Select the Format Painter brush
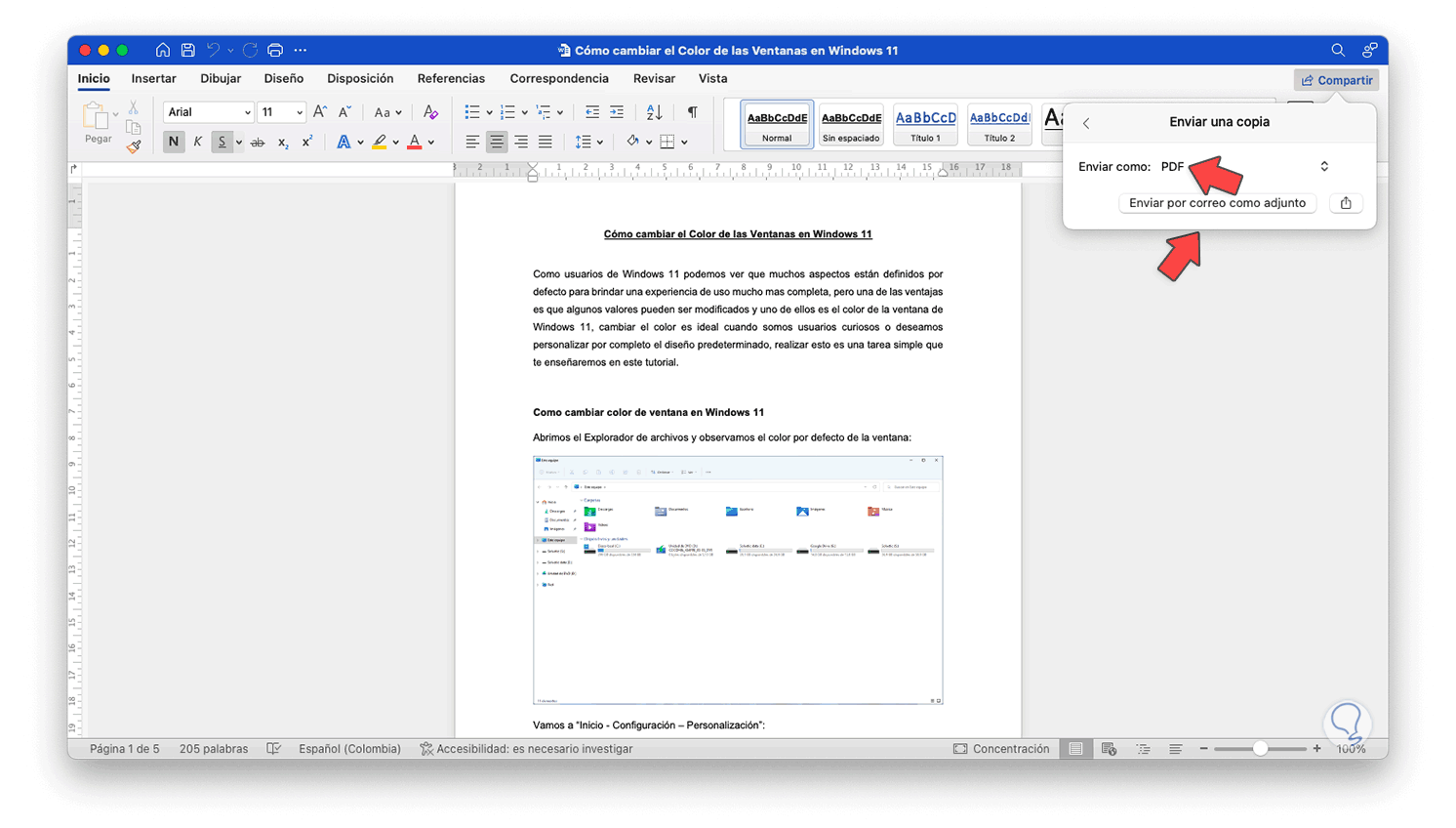 [x=134, y=146]
